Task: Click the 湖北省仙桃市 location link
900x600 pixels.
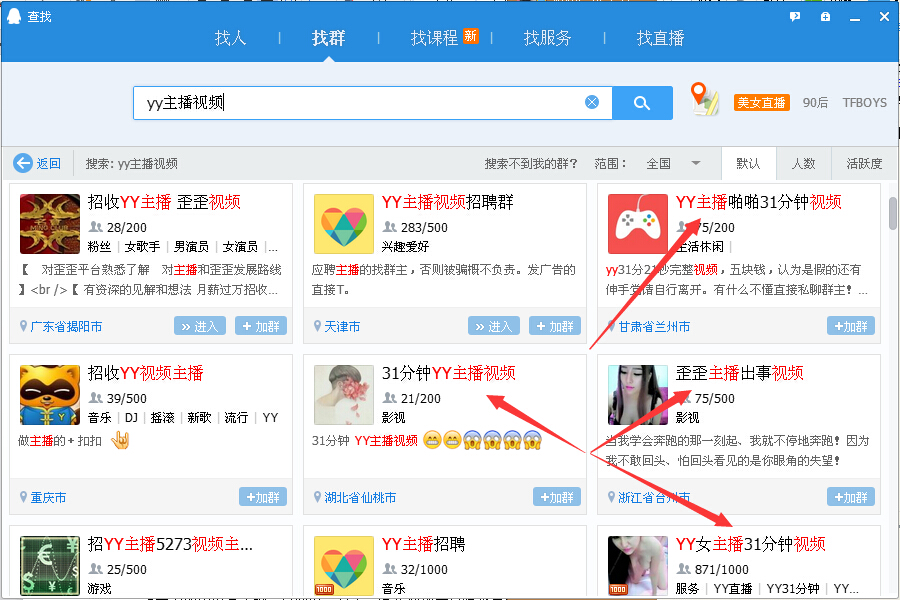Action: (360, 498)
